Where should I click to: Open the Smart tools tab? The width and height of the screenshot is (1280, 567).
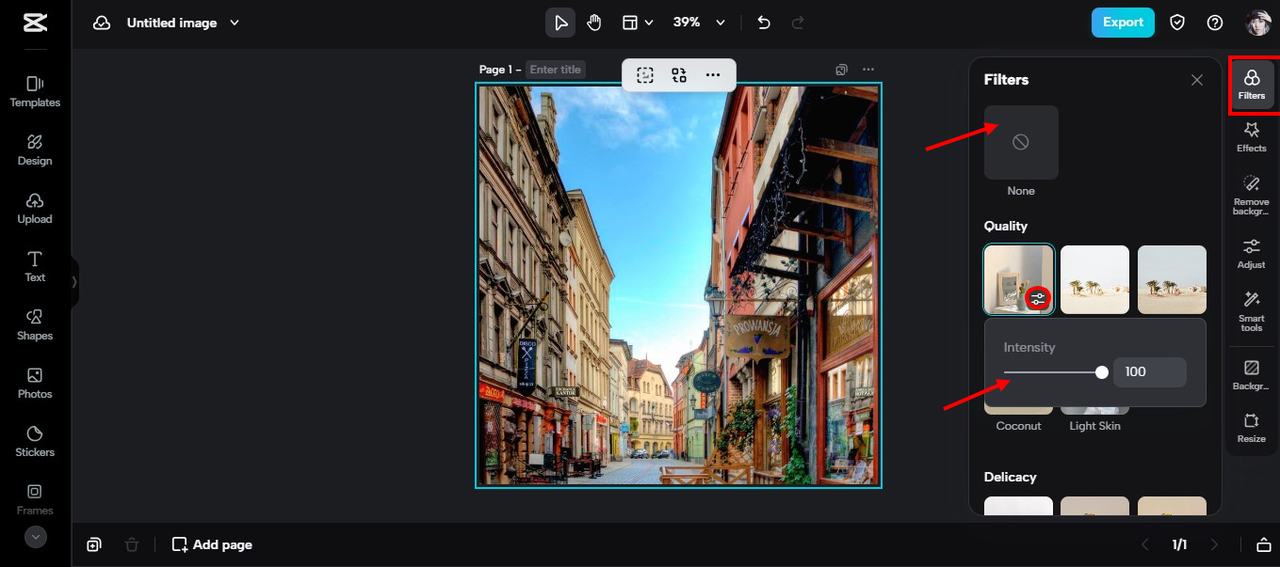[1251, 311]
